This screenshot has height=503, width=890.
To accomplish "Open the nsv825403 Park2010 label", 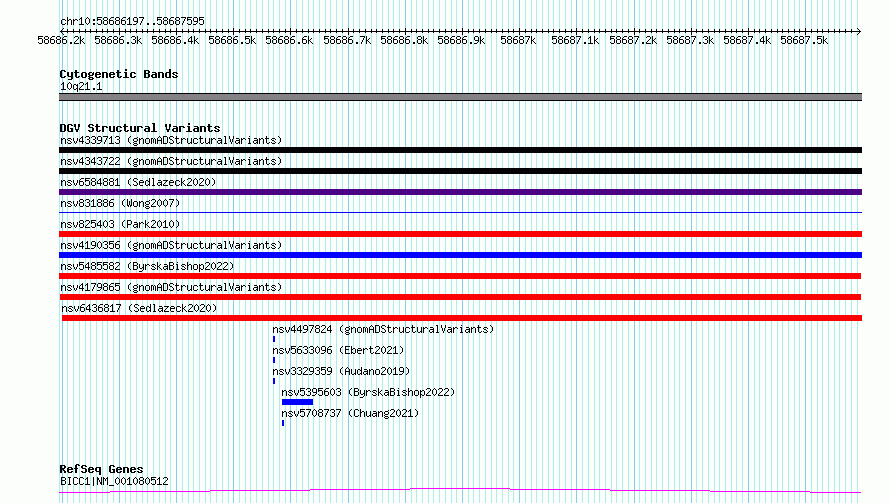I will [120, 224].
